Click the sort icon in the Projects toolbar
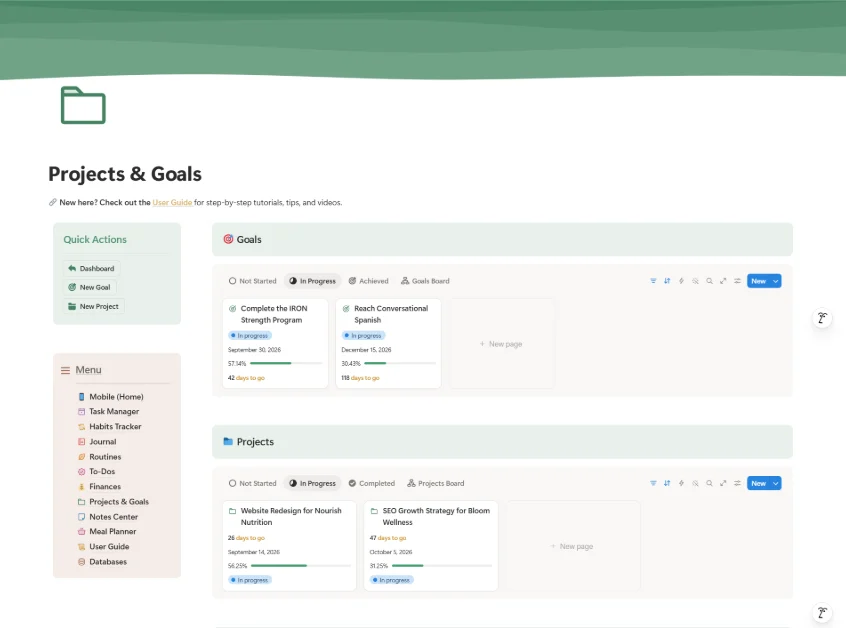This screenshot has width=846, height=628. 667,483
